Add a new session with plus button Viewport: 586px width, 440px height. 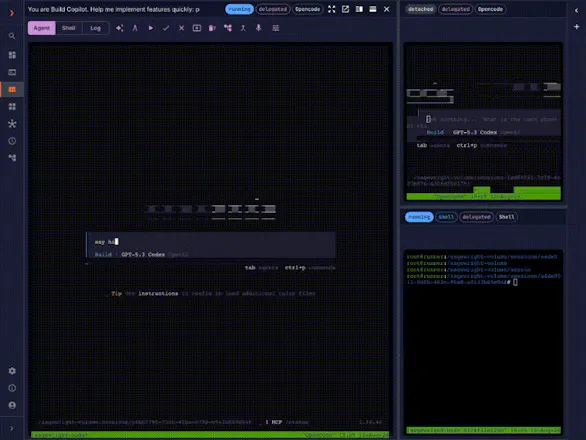(577, 27)
